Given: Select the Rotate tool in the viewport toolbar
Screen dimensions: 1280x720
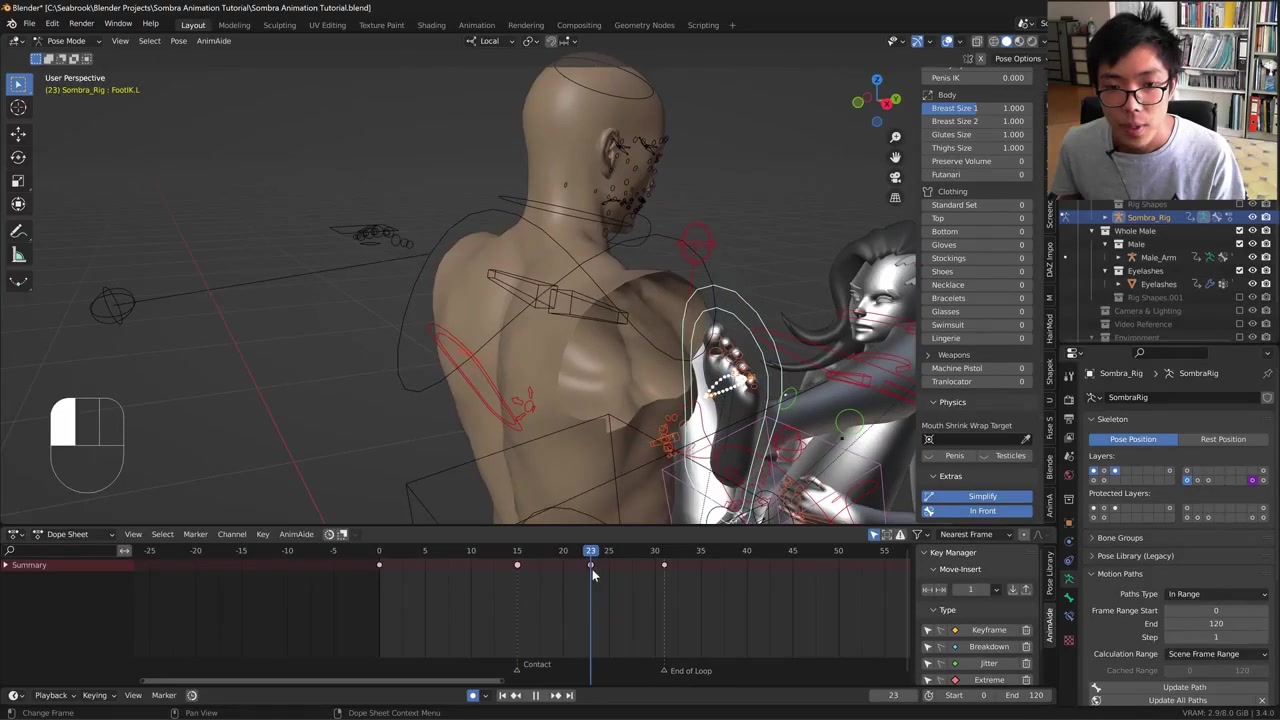Looking at the screenshot, I should tap(18, 157).
